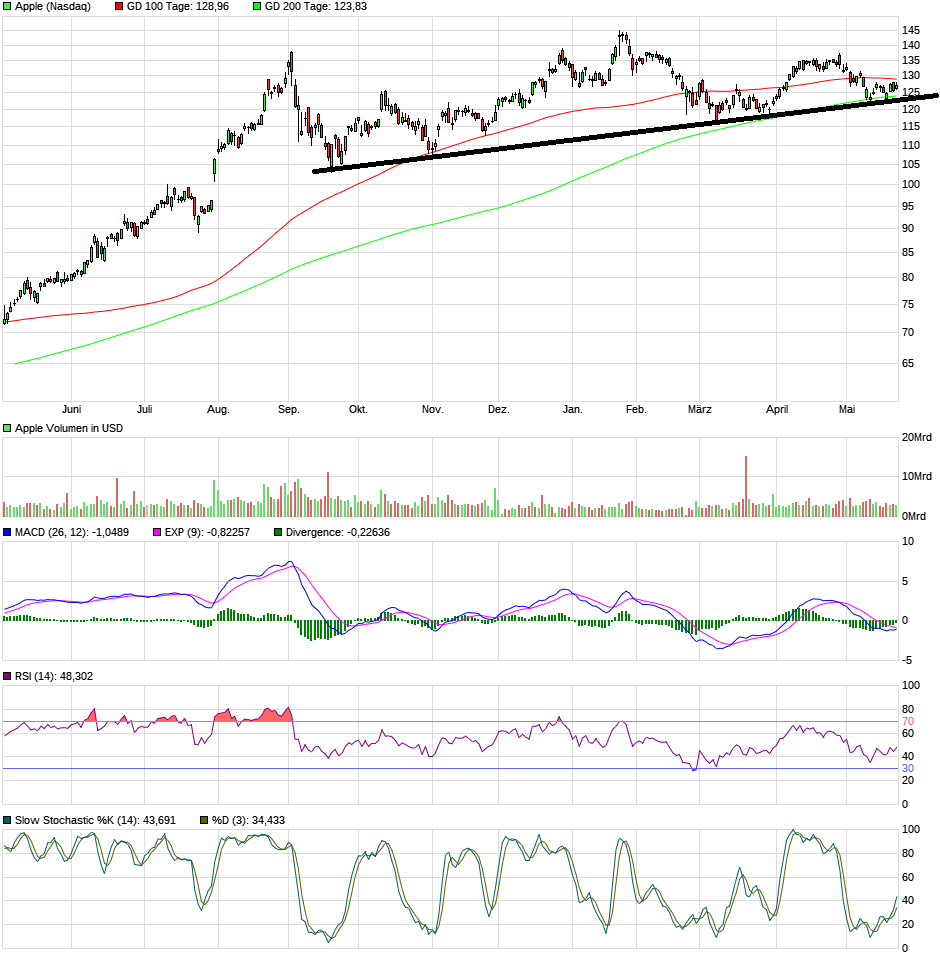Select the Slow Stochastic %K legend icon
The image size is (940, 958).
7,819
